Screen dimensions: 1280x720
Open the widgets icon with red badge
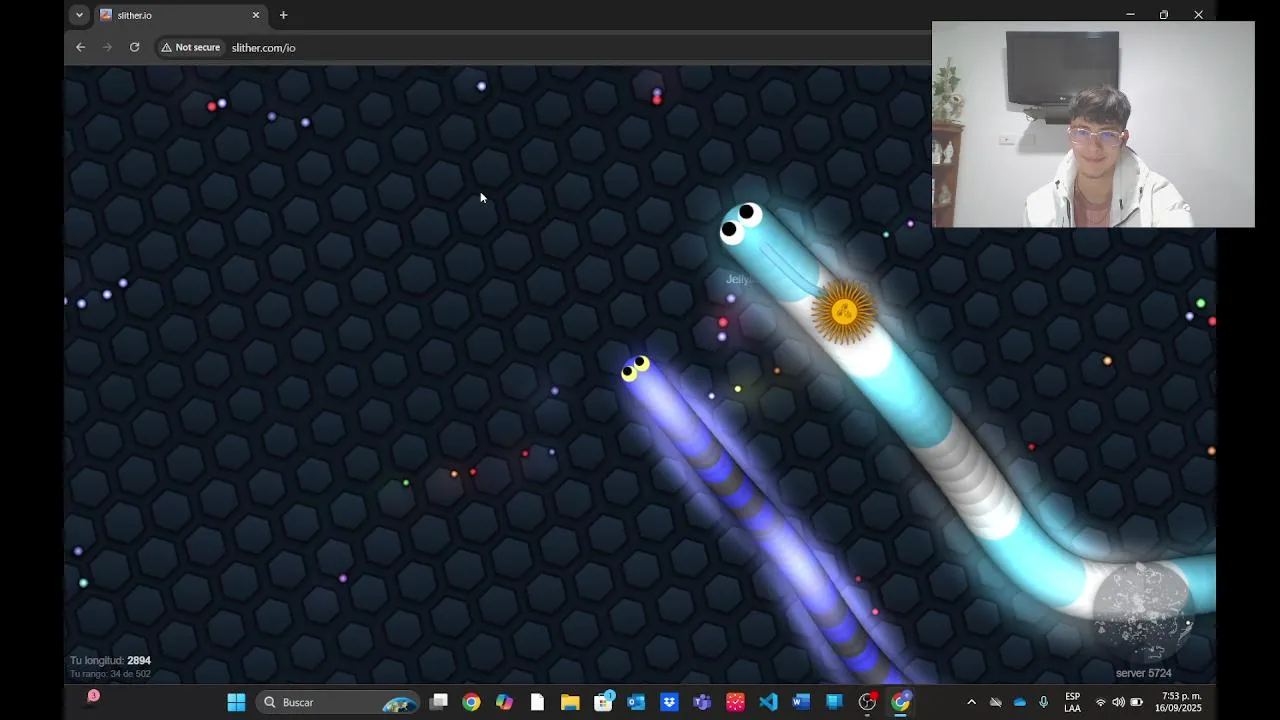[x=93, y=696]
